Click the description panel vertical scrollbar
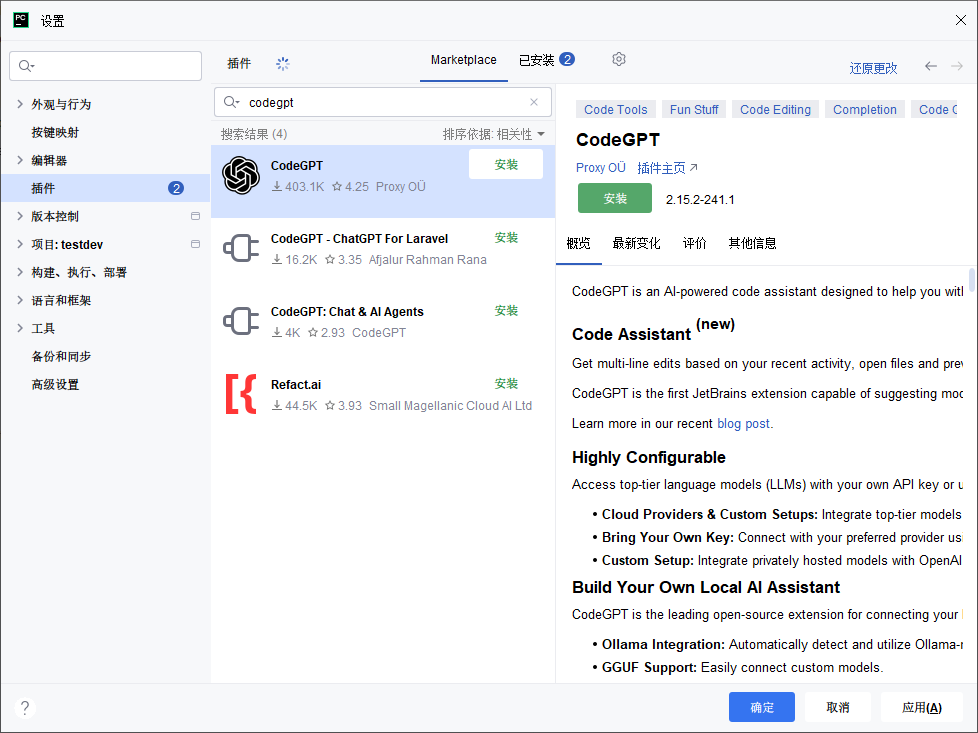Image resolution: width=978 pixels, height=733 pixels. [971, 279]
